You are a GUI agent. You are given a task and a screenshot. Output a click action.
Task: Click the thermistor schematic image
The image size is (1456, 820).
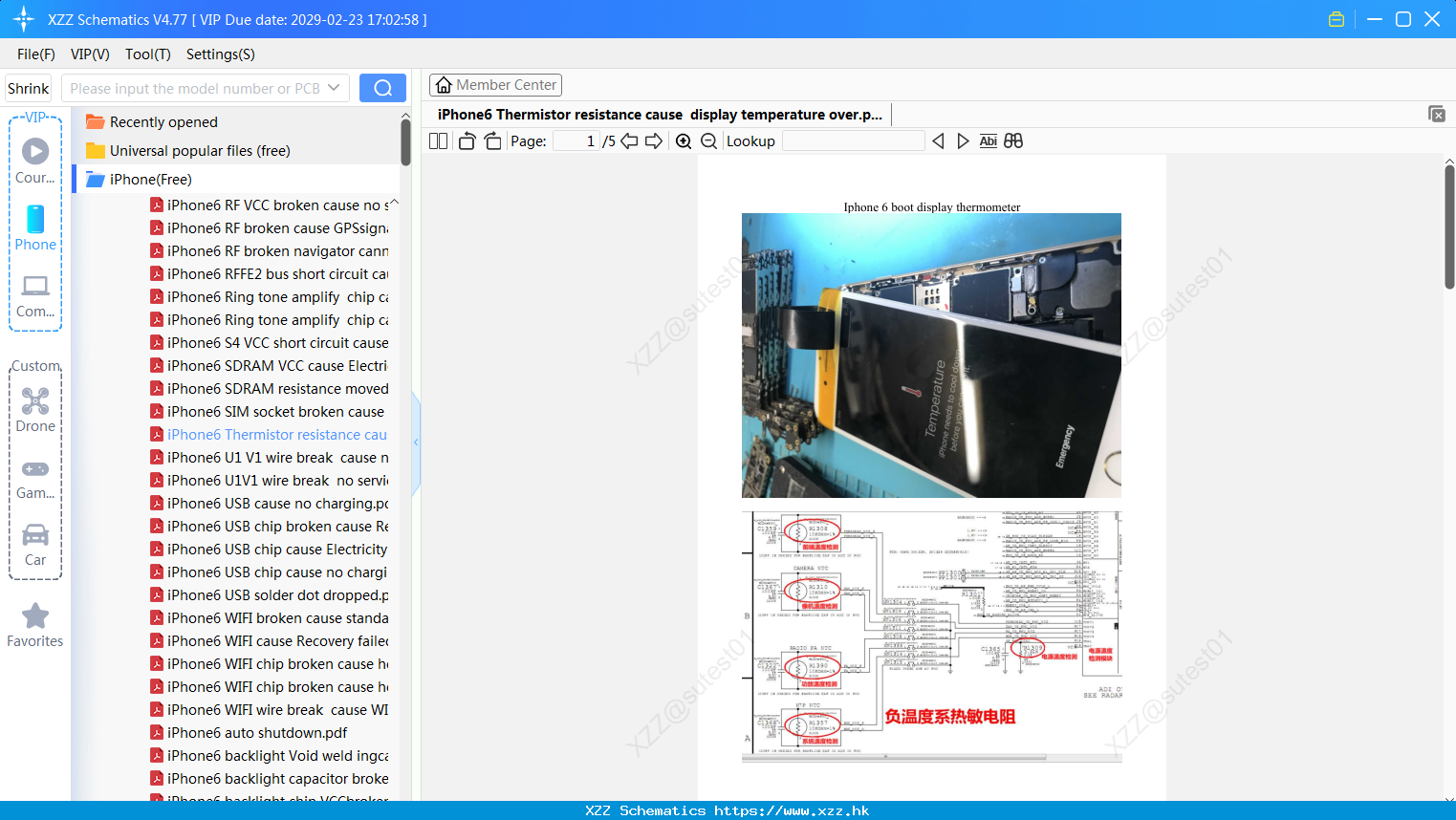pos(931,636)
